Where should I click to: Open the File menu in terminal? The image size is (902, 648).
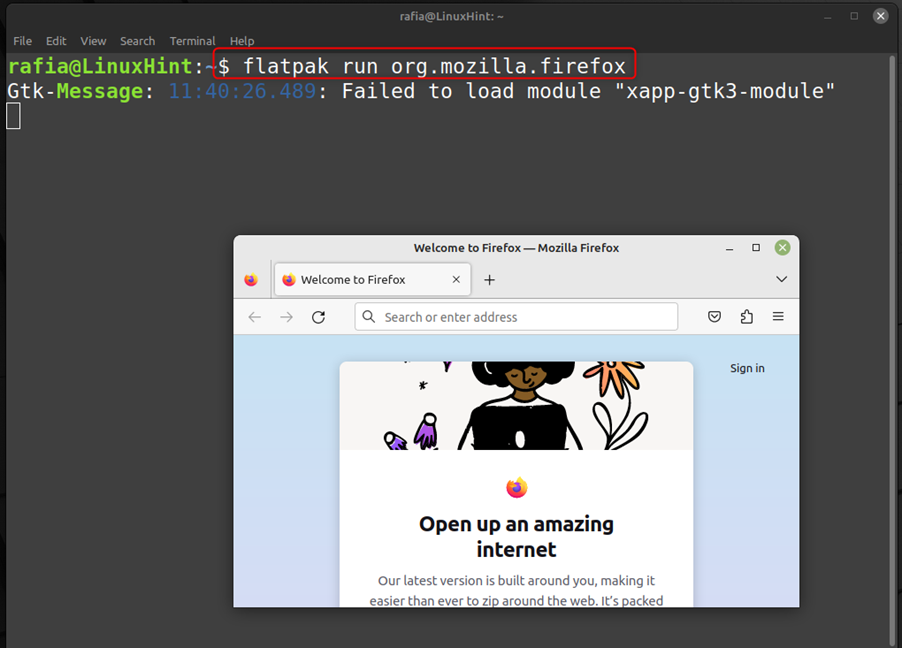pyautogui.click(x=22, y=41)
